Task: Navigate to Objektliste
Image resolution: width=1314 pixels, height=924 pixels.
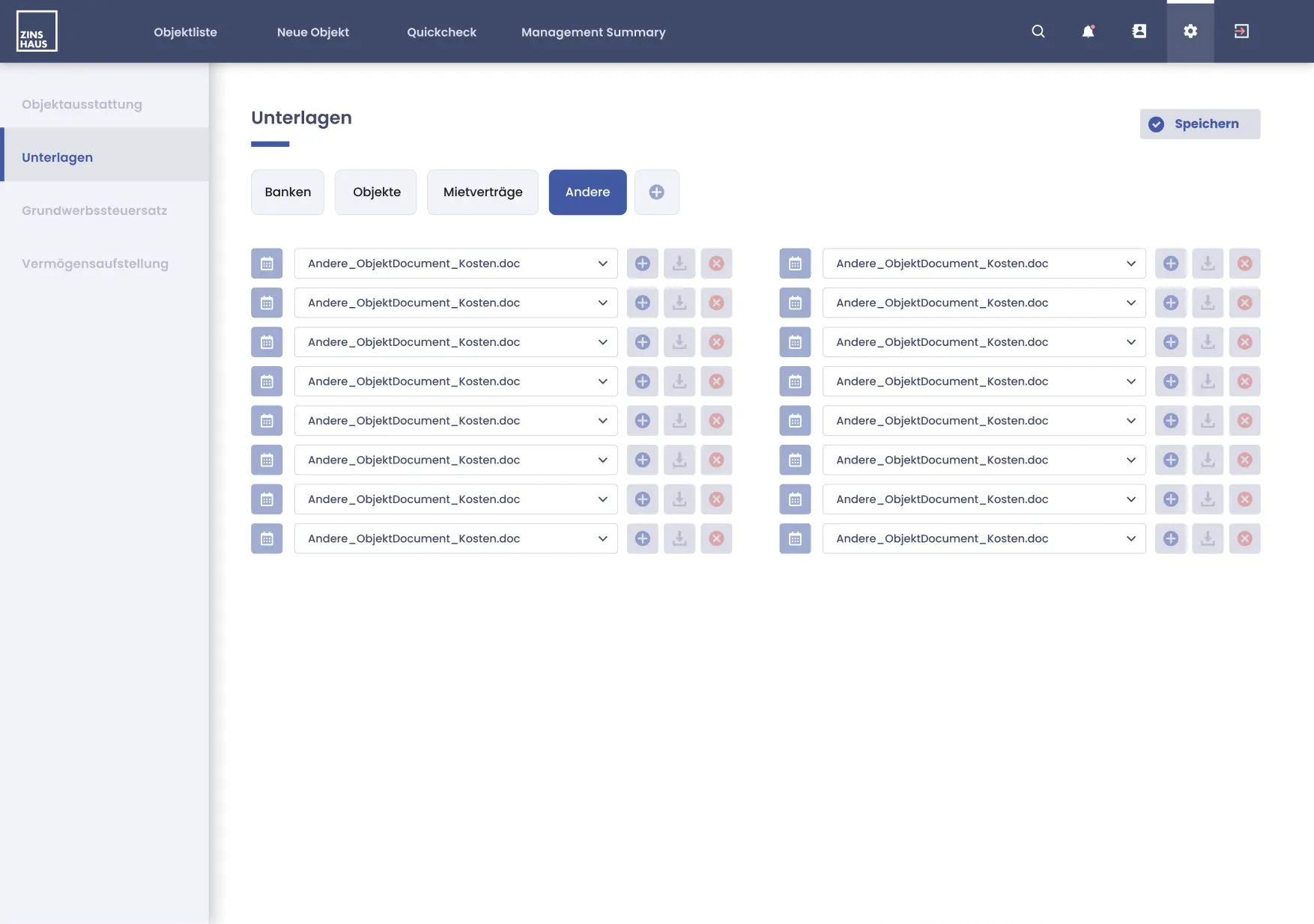Action: click(x=184, y=32)
